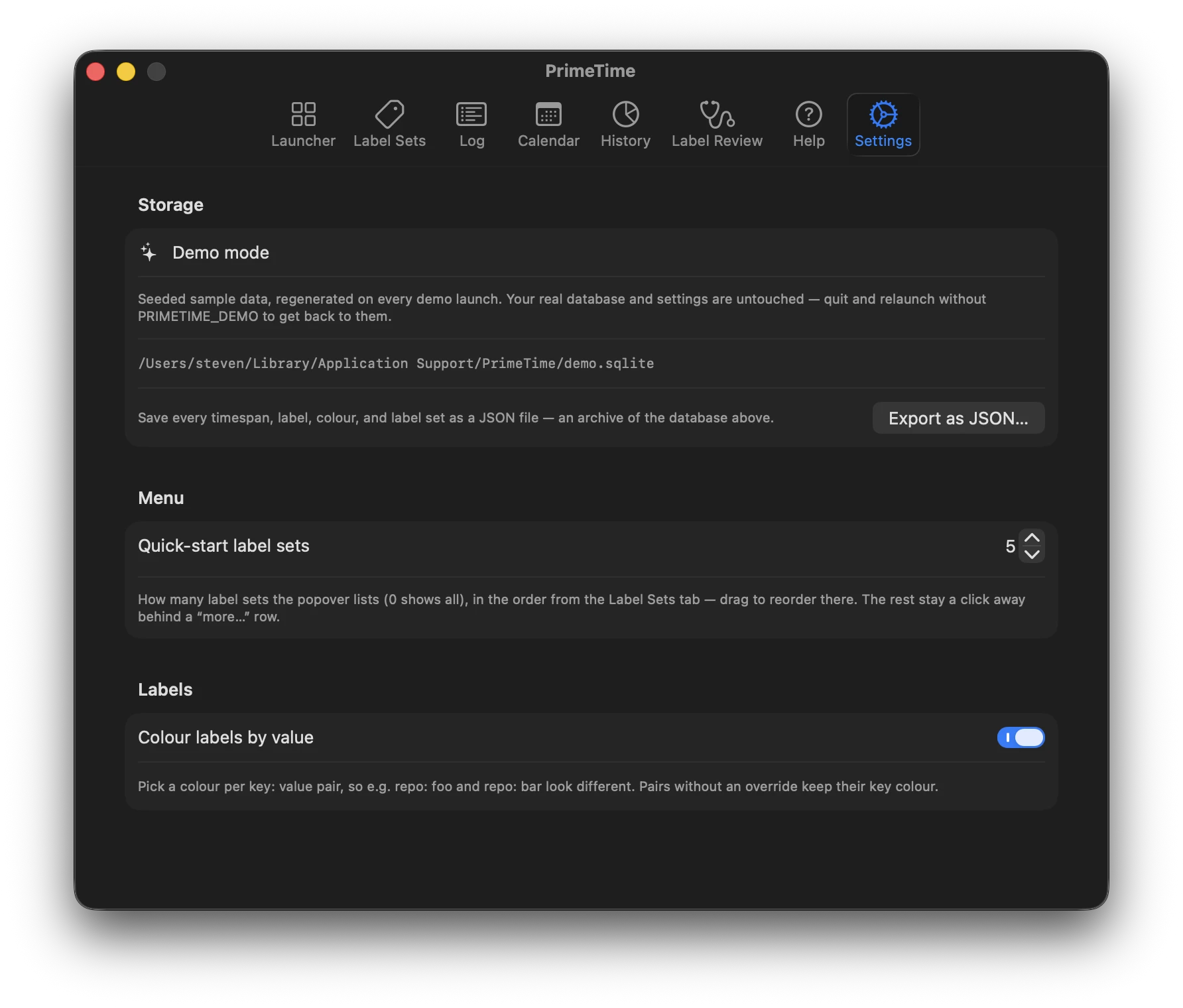Image resolution: width=1183 pixels, height=1008 pixels.
Task: Click the Label Sets tab label
Action: [389, 141]
